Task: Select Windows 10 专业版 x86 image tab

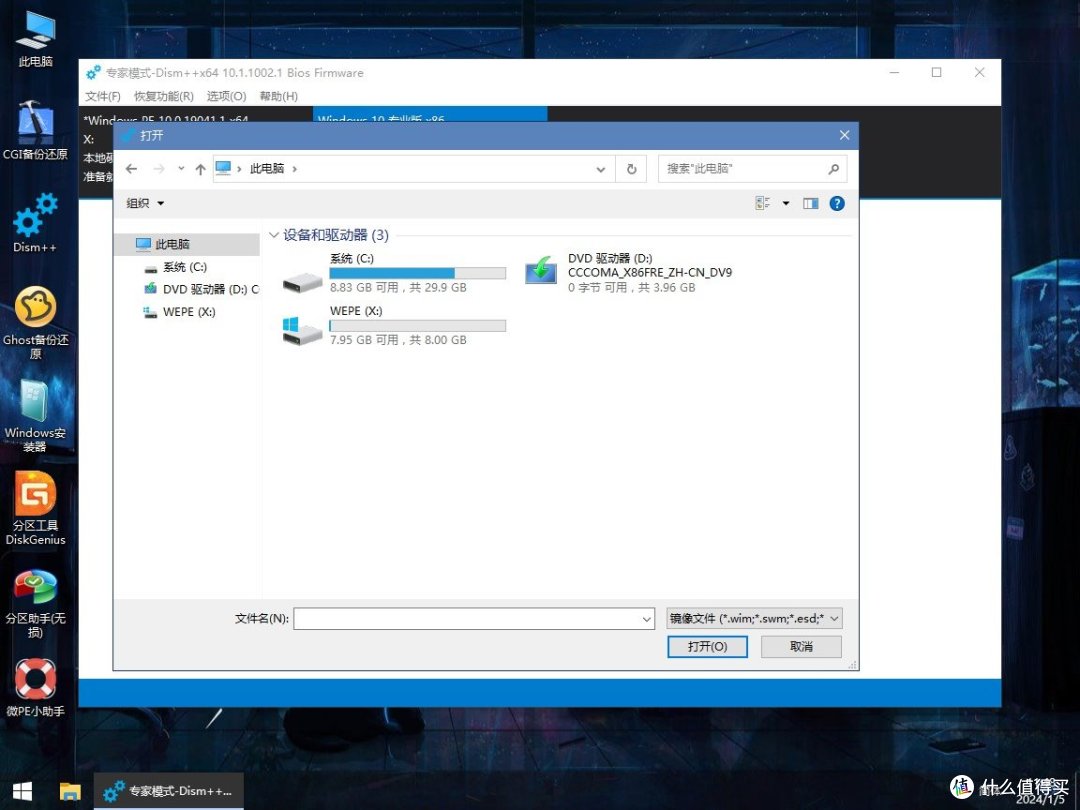Action: pyautogui.click(x=430, y=115)
